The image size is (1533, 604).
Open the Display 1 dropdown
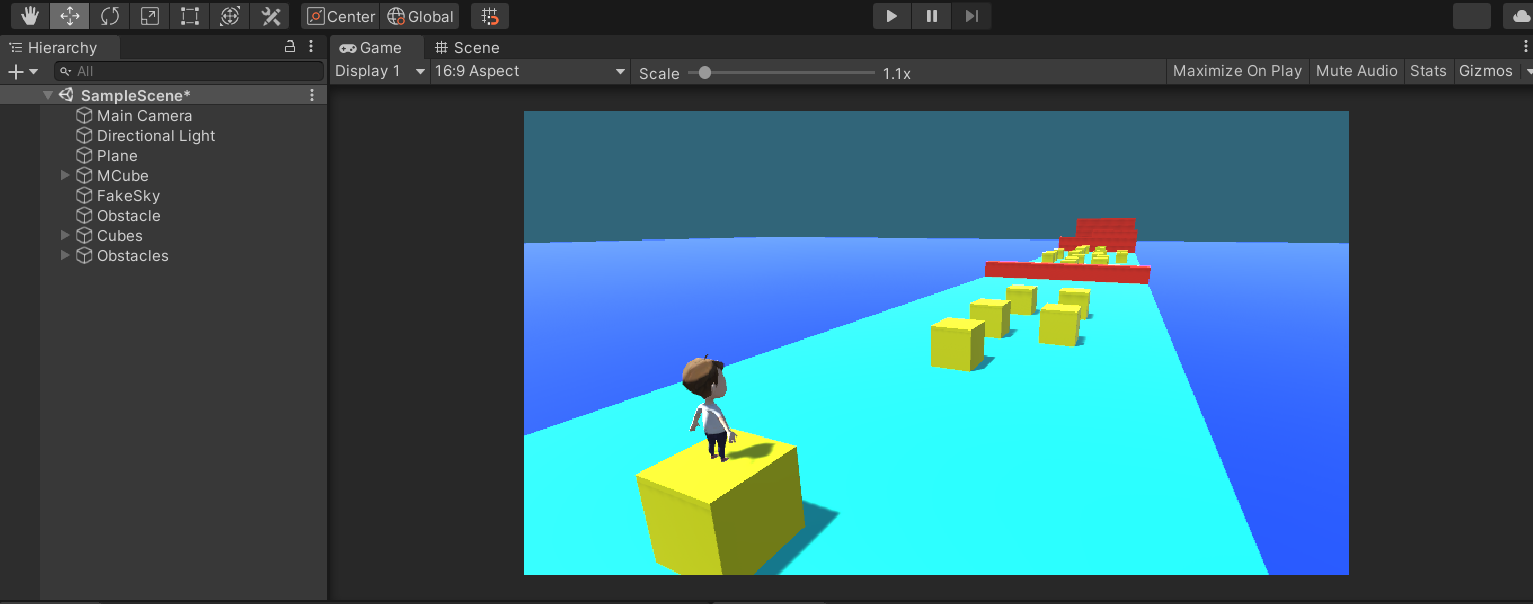378,71
